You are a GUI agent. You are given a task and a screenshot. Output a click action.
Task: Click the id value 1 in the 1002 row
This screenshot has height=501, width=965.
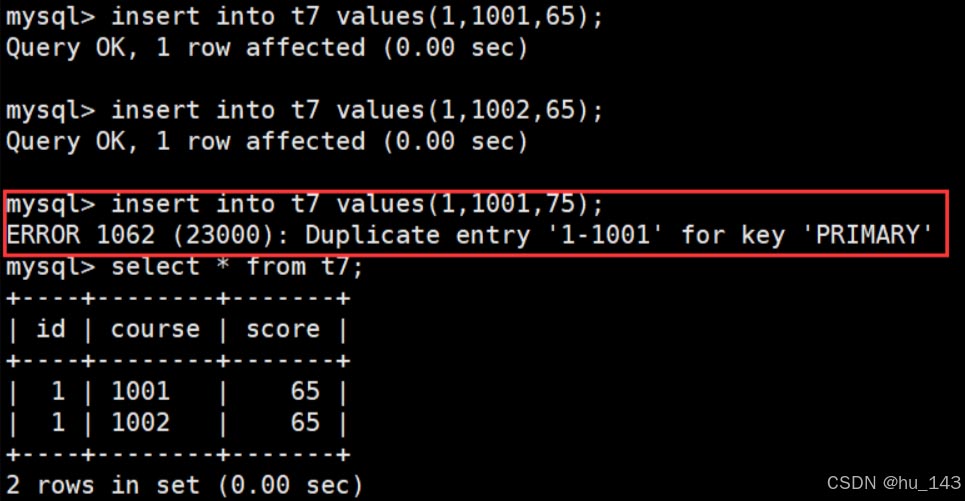[58, 423]
